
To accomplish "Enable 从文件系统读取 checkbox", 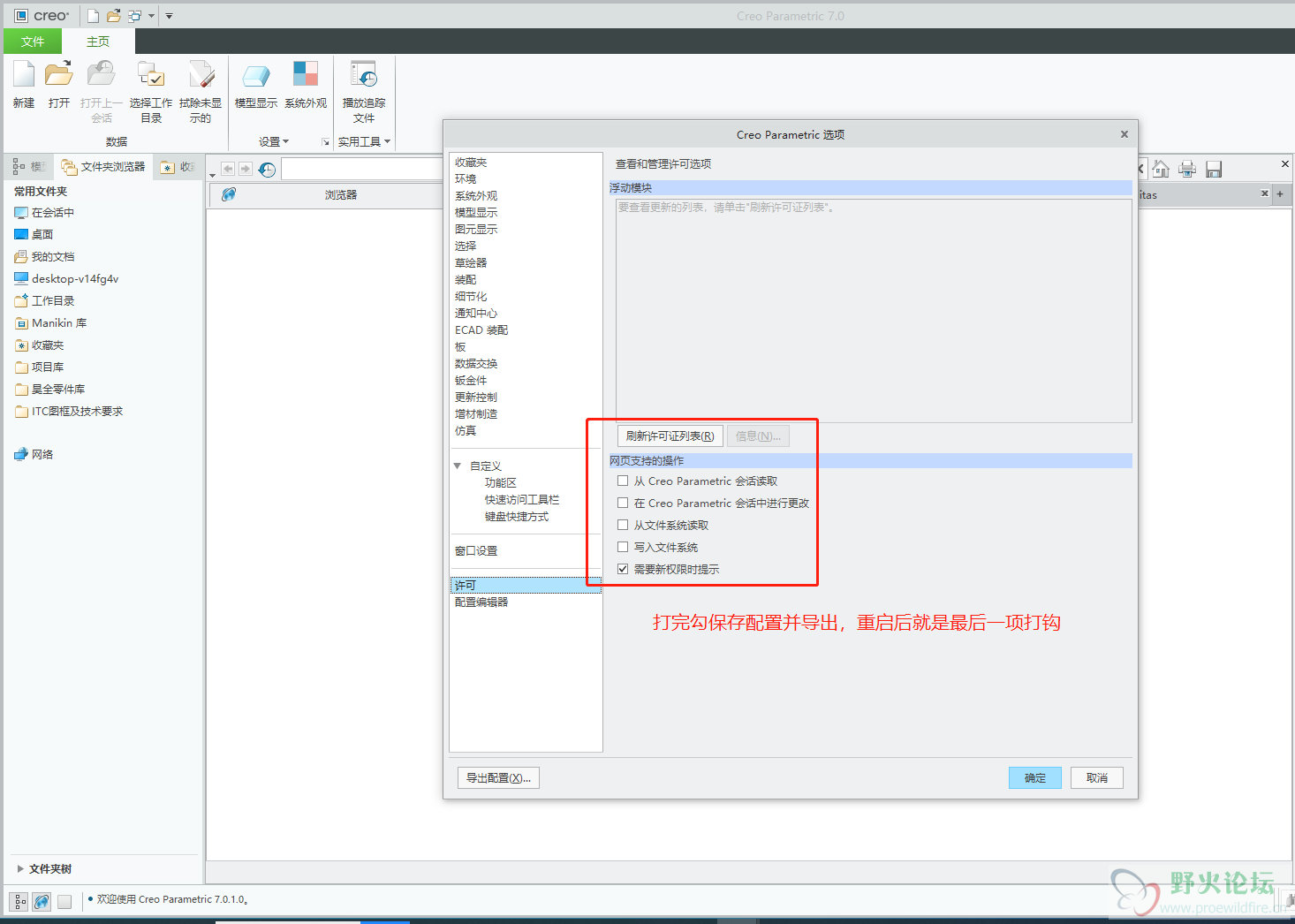I will coord(623,525).
